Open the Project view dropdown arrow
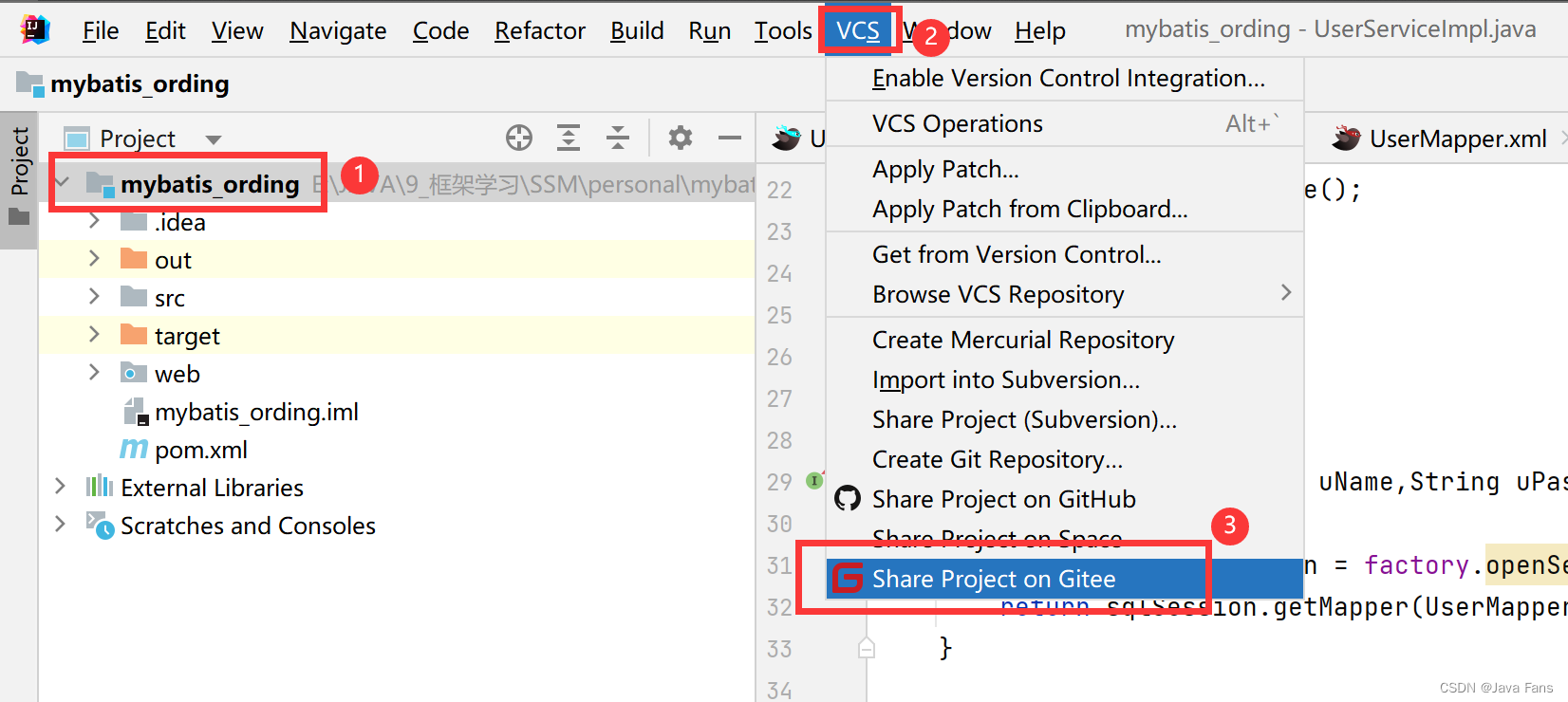1568x702 pixels. coord(214,139)
